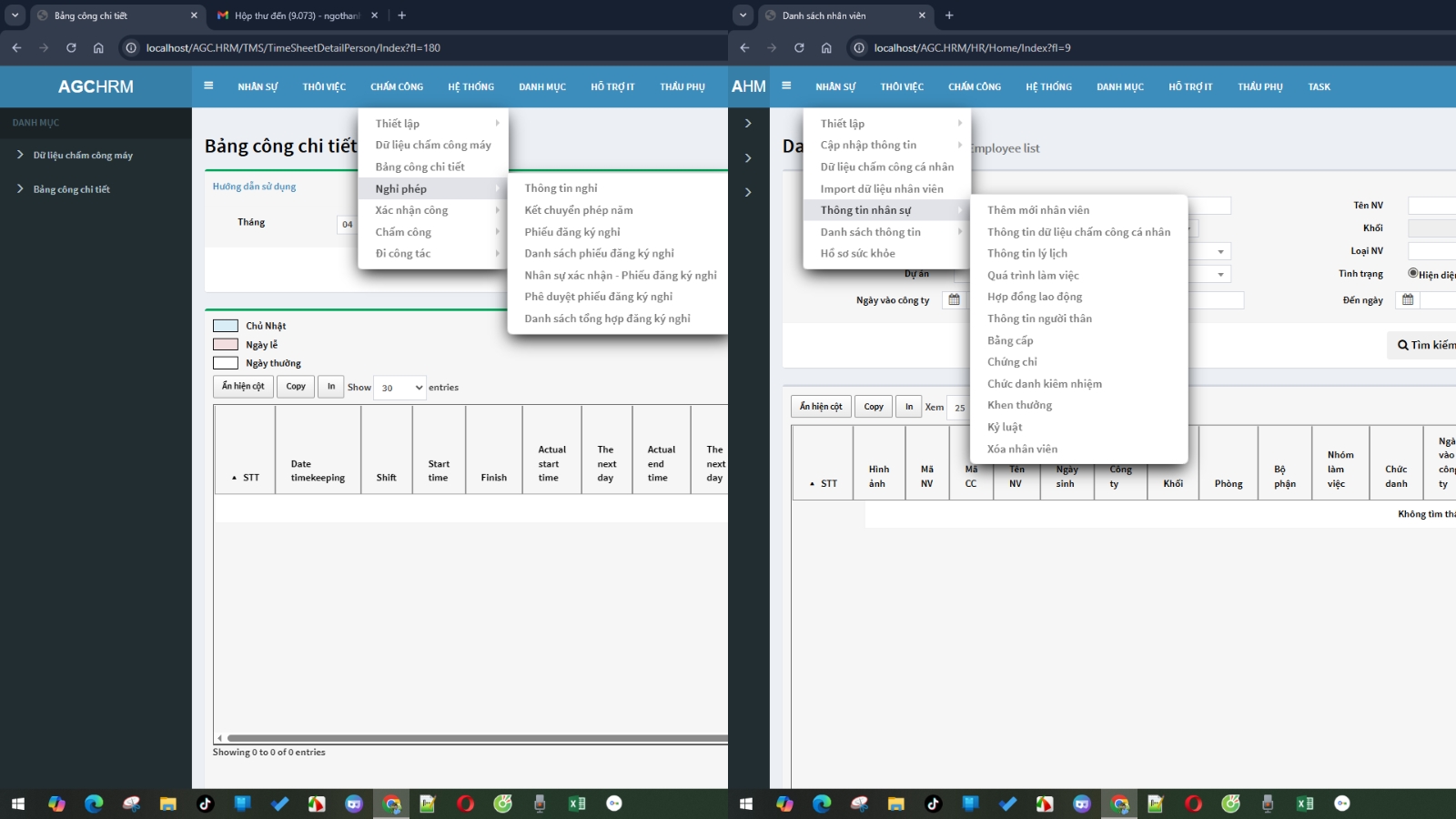The image size is (1456, 819).
Task: Open the tab search dropdown in left browser
Action: pos(15,15)
